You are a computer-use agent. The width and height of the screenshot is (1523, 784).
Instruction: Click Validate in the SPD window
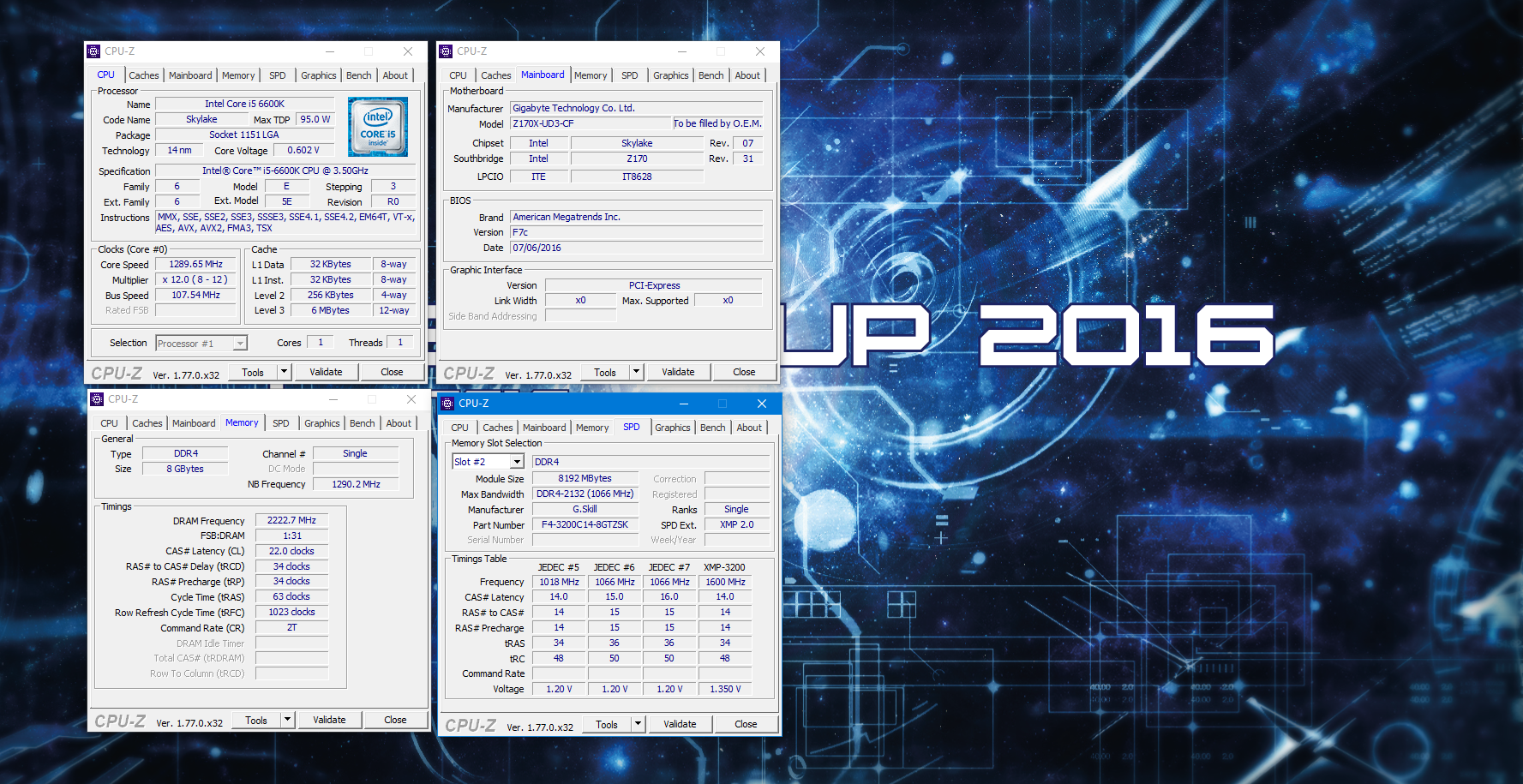click(680, 724)
